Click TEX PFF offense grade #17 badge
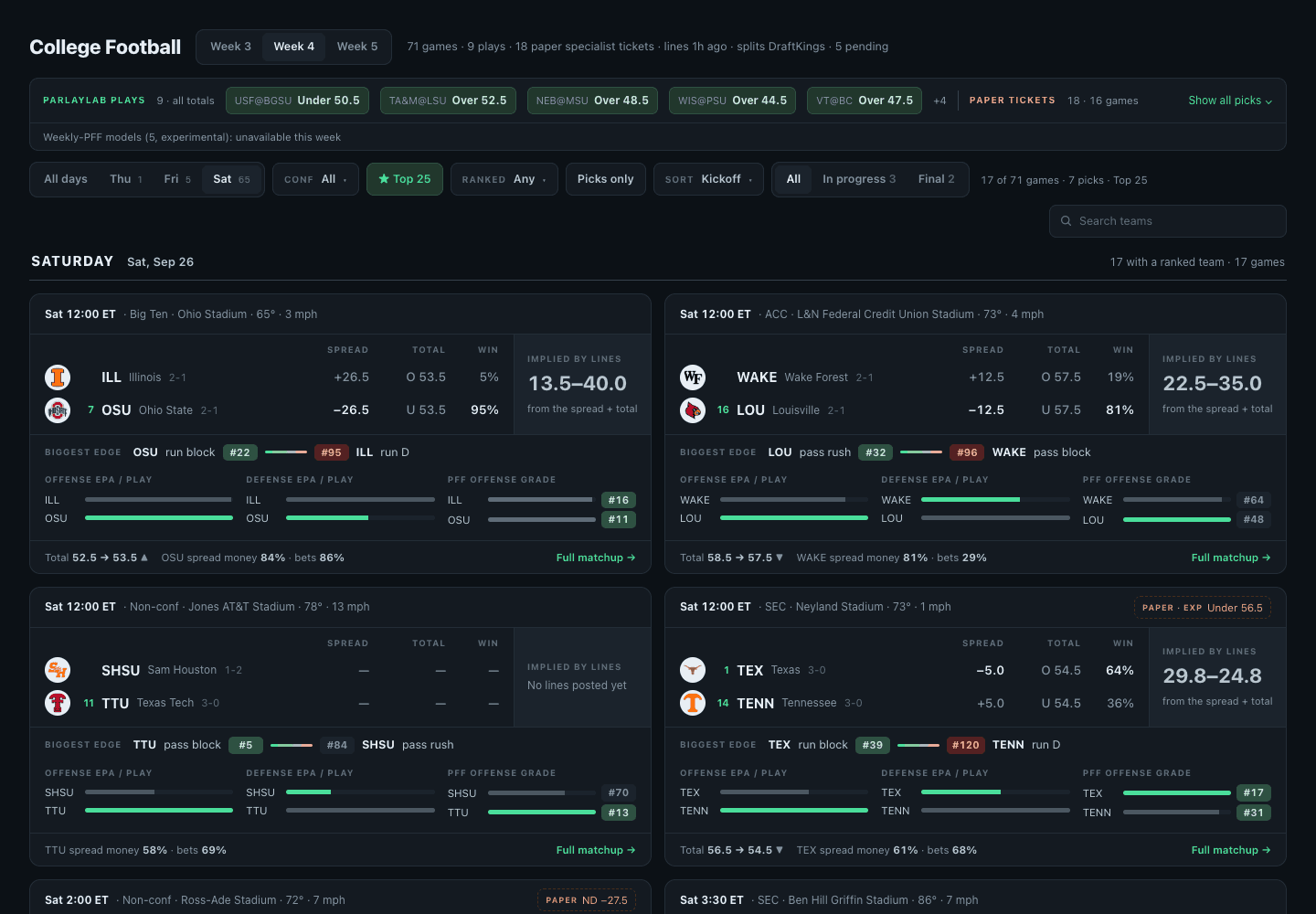This screenshot has height=914, width=1316. pos(1254,792)
